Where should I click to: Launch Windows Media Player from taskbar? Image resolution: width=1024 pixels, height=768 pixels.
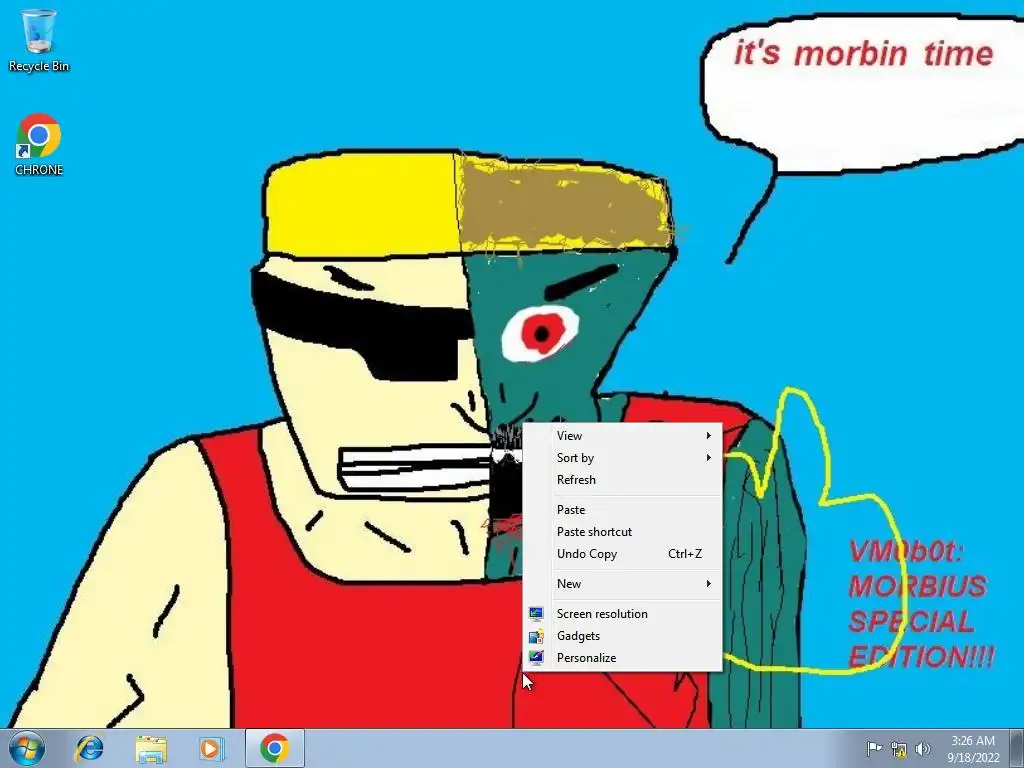(210, 748)
